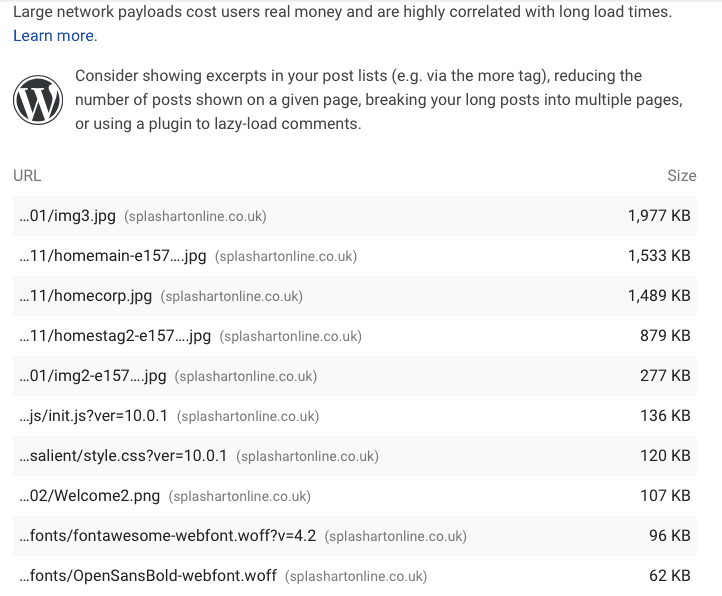Viewport: 722px width, 596px height.
Task: Click the OpenSansBold-webfont.woff font URL
Action: click(148, 576)
